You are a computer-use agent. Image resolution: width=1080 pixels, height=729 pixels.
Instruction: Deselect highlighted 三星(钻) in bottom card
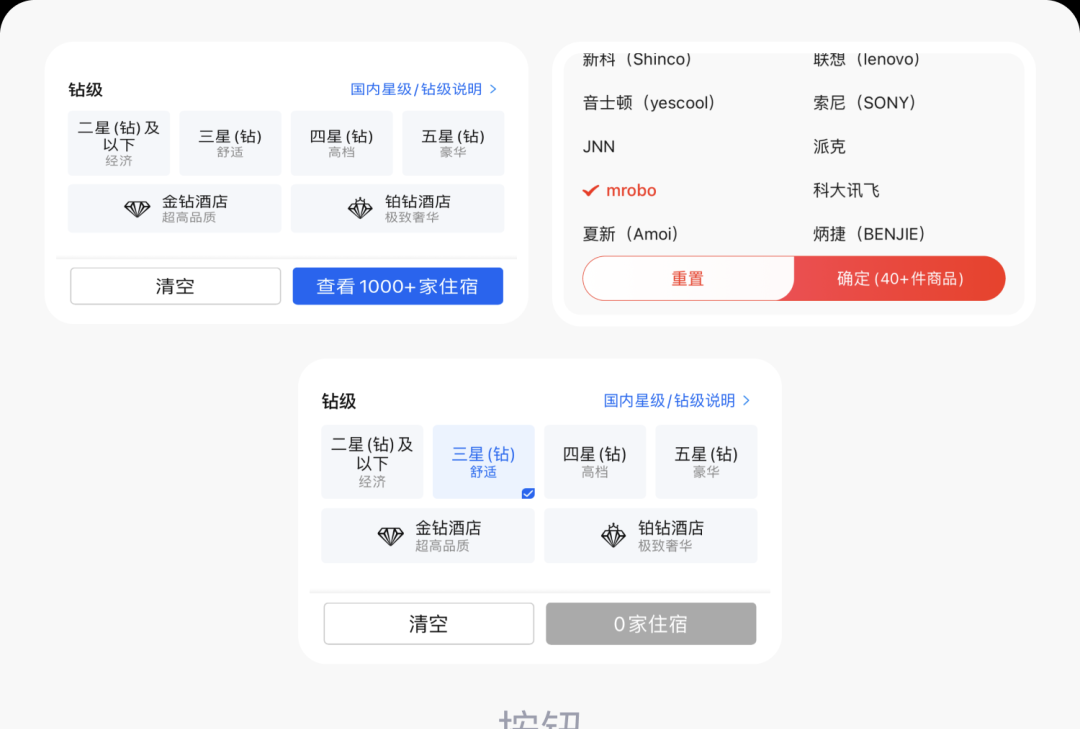[484, 462]
